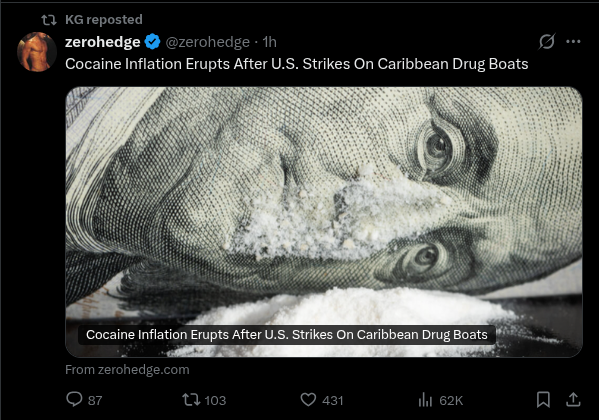Click the headline caption overlay on the card
This screenshot has width=599, height=420.
pyautogui.click(x=287, y=335)
